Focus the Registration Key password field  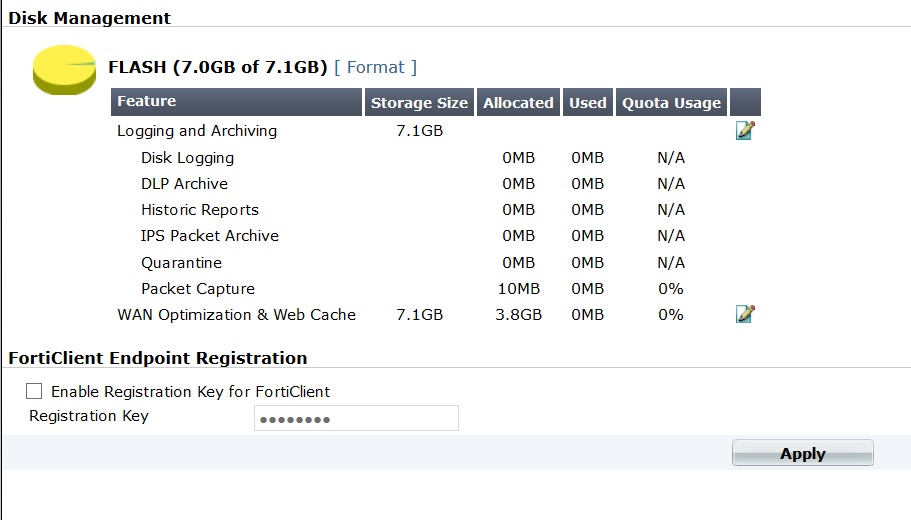pos(356,418)
